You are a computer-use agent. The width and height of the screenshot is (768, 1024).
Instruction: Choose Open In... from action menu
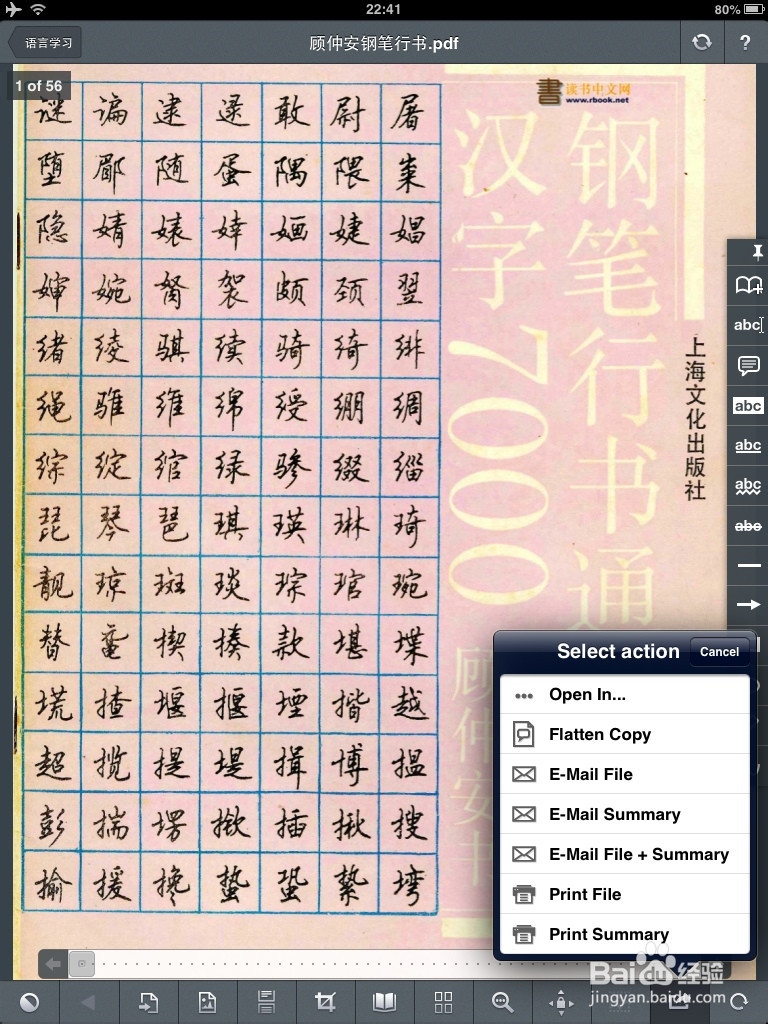624,694
